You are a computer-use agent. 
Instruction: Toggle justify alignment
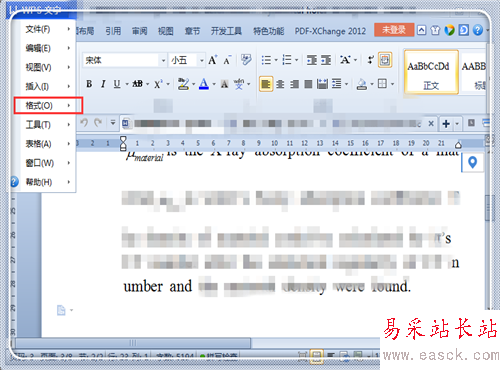click(x=308, y=84)
